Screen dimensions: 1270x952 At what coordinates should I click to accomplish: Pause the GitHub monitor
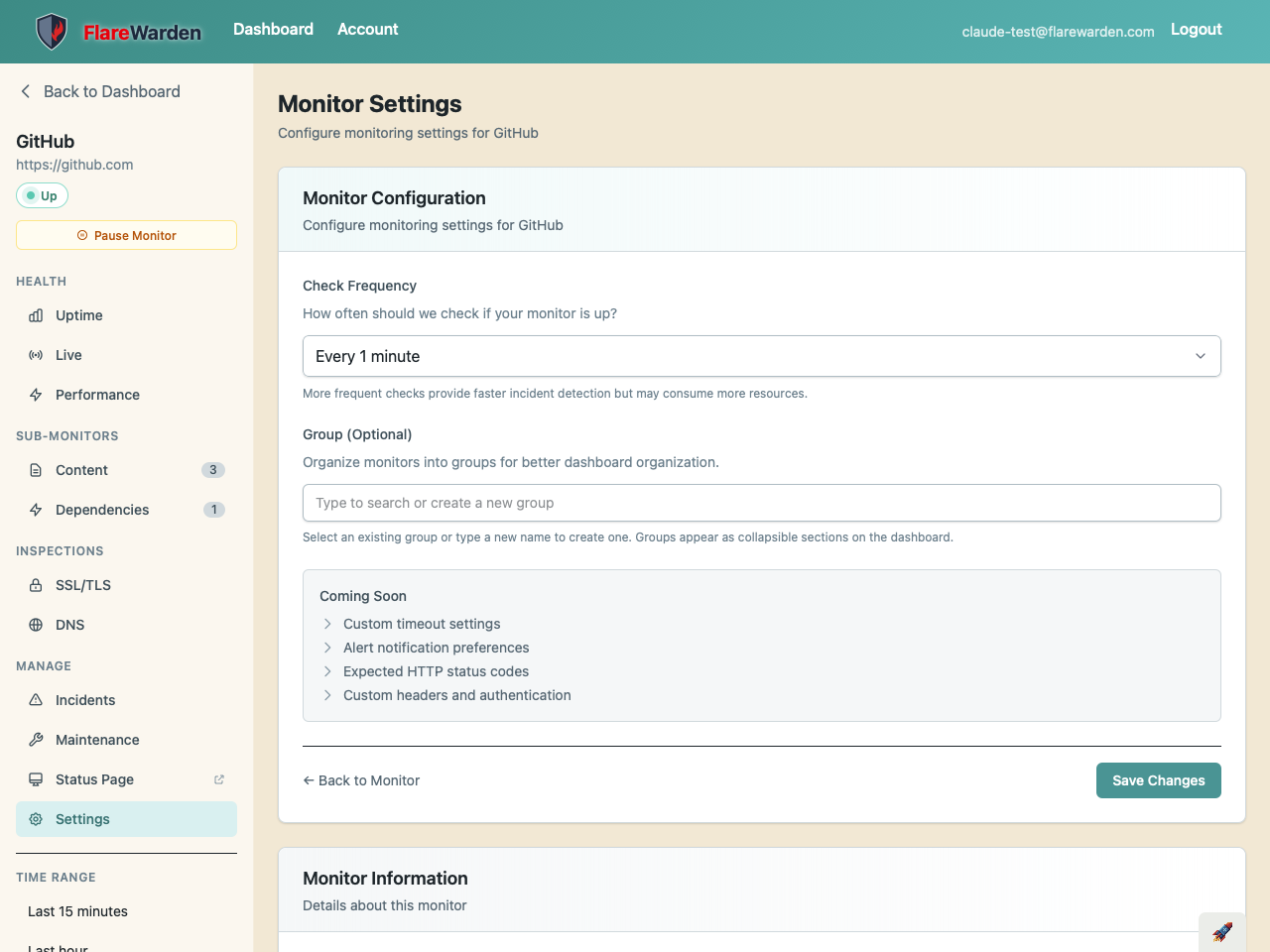[126, 235]
